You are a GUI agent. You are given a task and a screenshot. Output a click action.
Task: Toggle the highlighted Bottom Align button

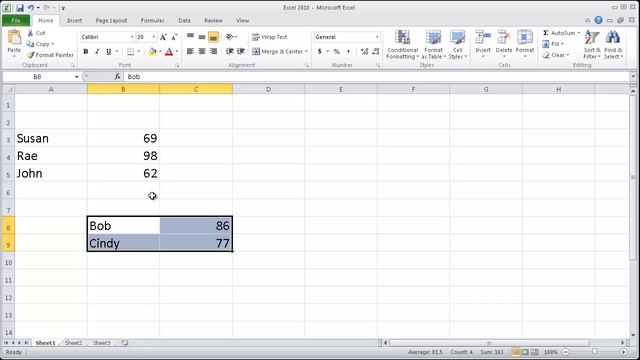click(213, 37)
